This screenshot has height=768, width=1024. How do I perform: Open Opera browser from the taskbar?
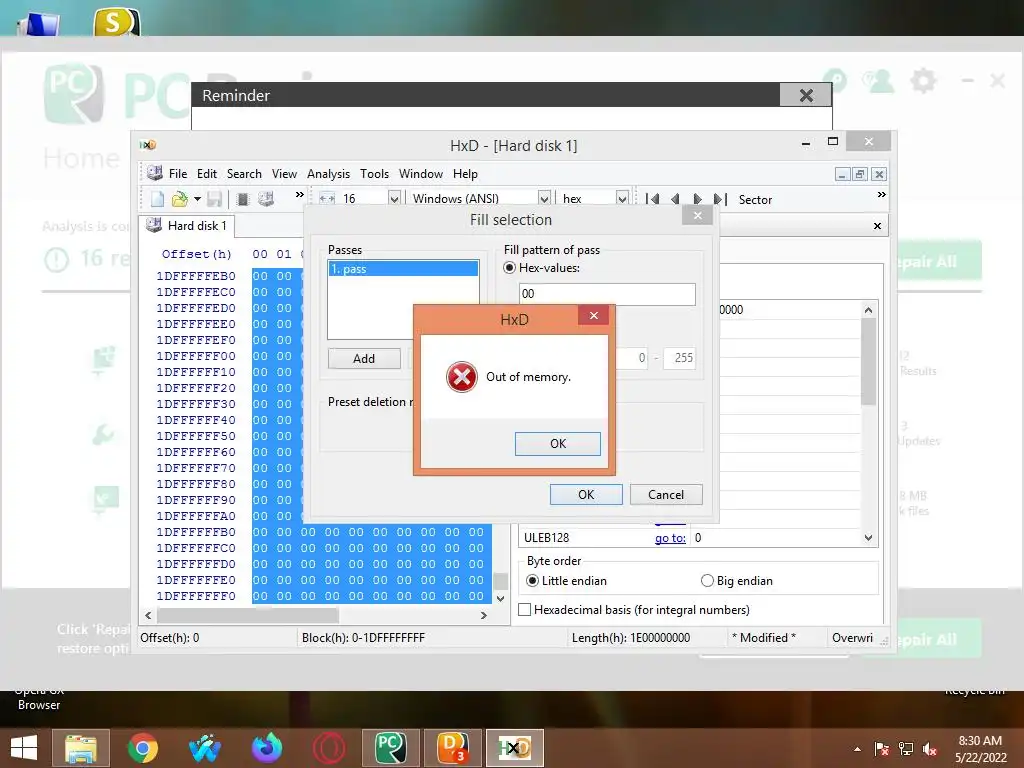click(329, 748)
